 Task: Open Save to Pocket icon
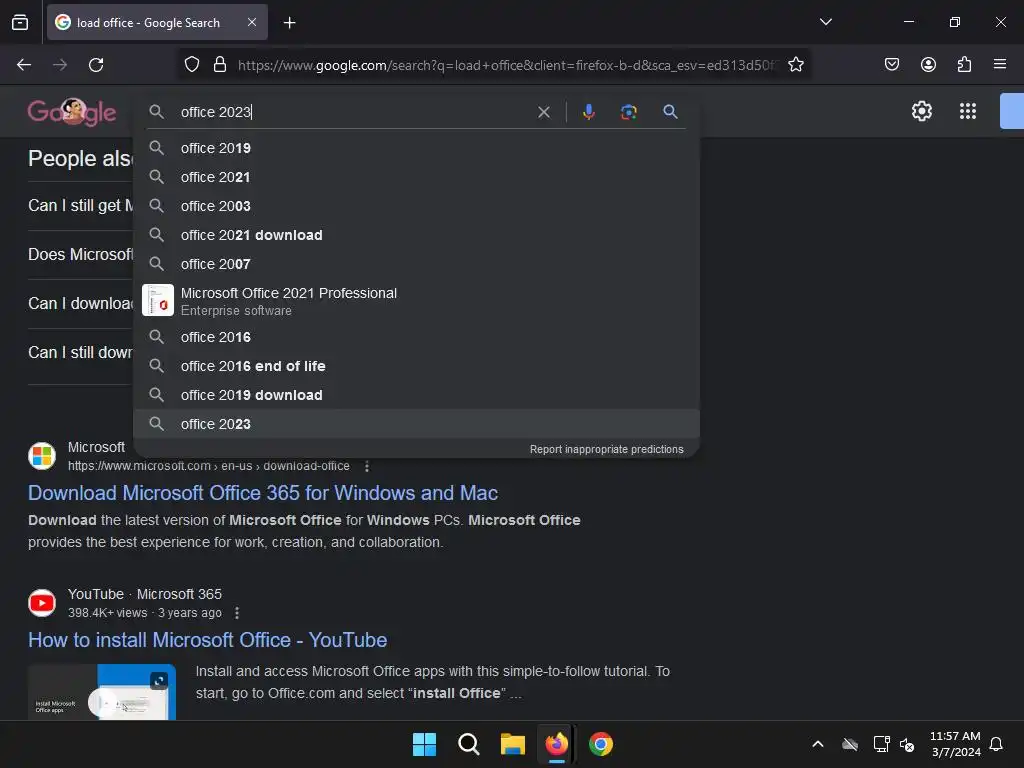pyautogui.click(x=891, y=64)
